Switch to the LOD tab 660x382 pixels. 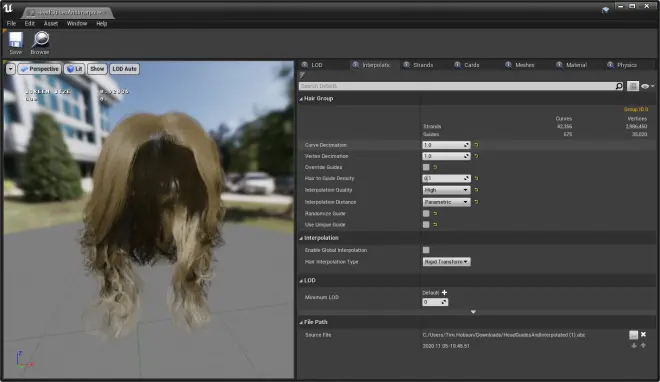tap(316, 65)
